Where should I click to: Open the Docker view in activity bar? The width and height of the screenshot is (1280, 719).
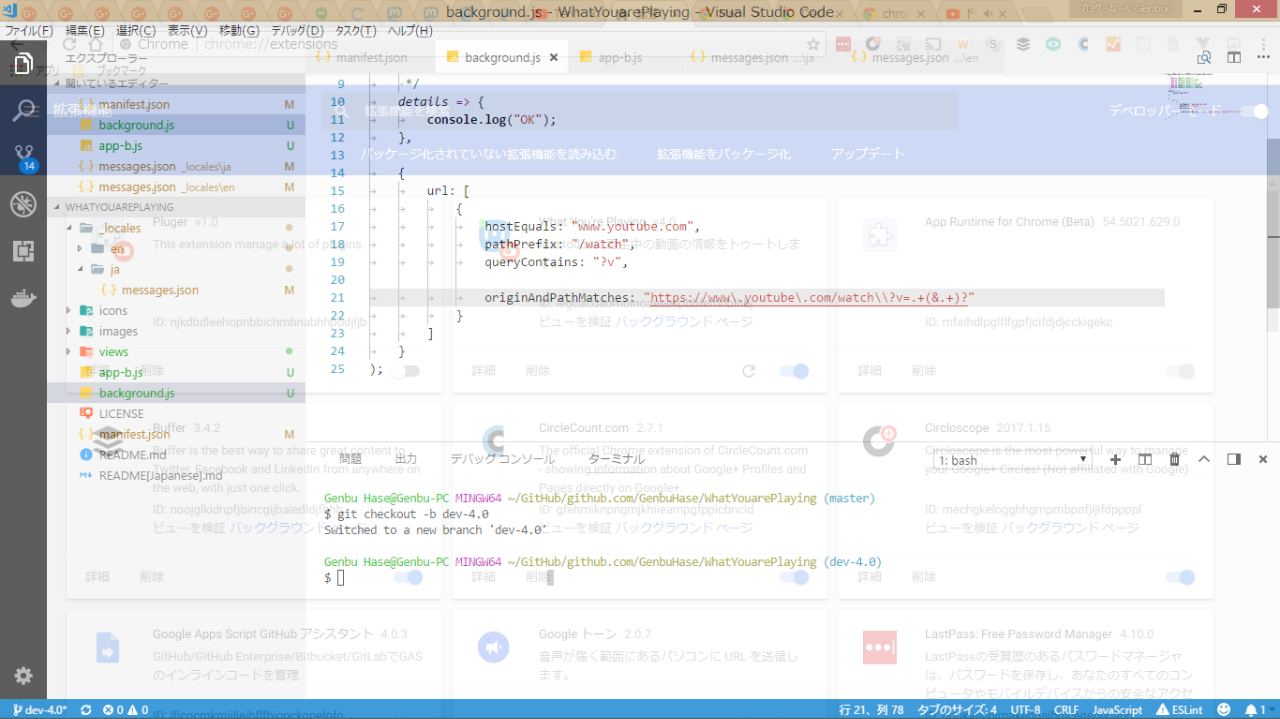pyautogui.click(x=23, y=298)
